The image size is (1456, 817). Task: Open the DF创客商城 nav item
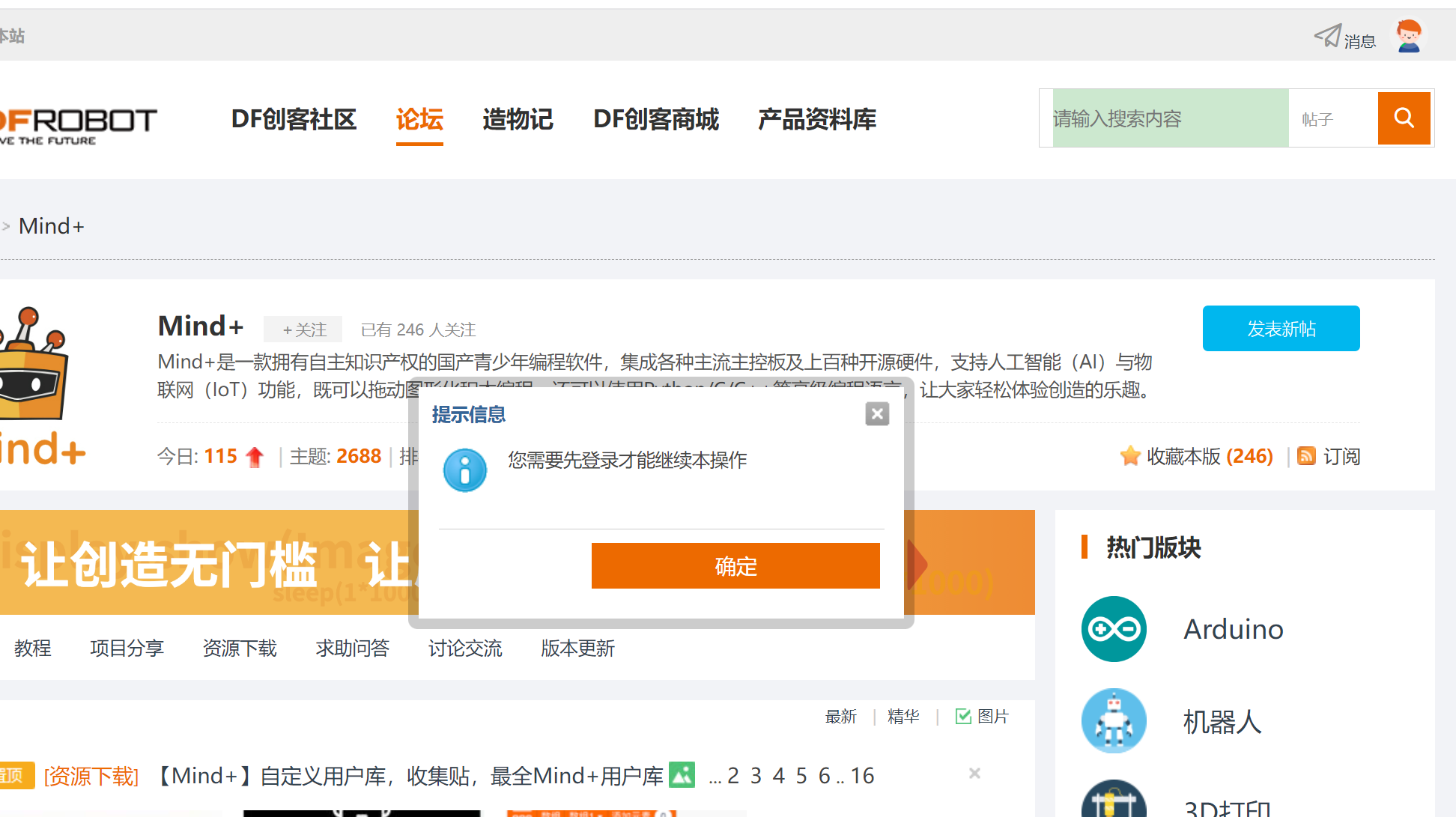[656, 119]
